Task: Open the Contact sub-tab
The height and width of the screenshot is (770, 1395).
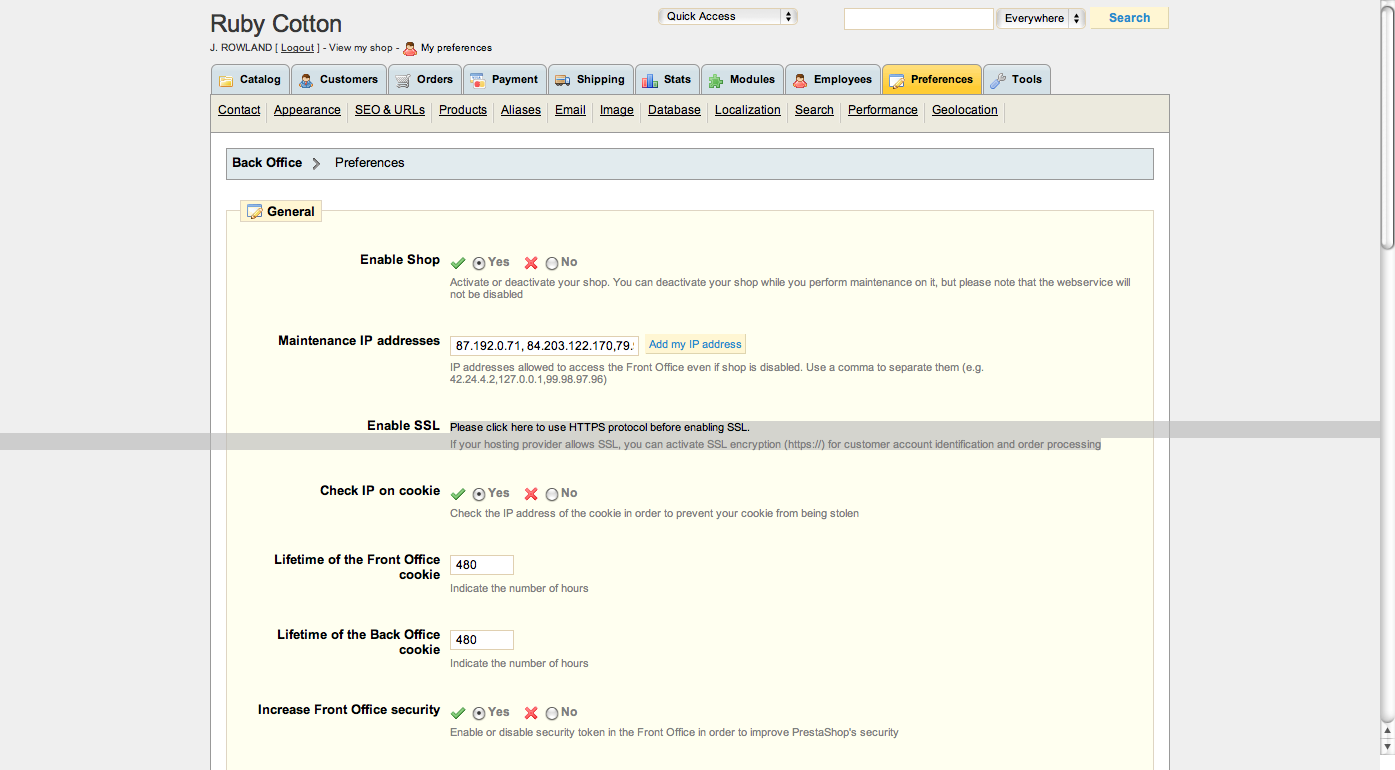Action: coord(239,110)
